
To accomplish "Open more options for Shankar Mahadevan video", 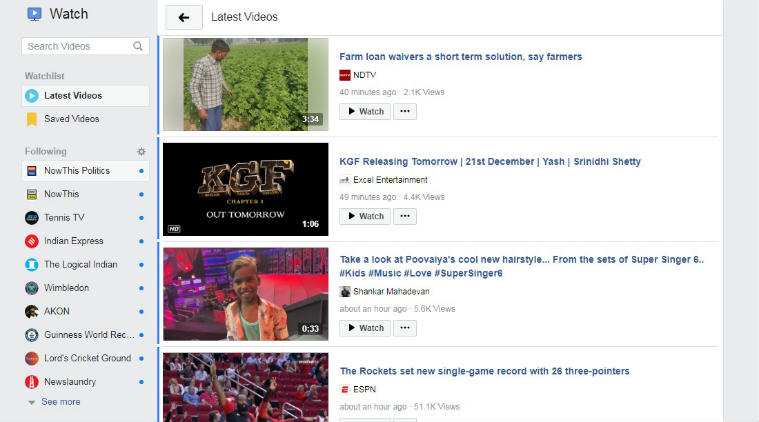I will 405,328.
